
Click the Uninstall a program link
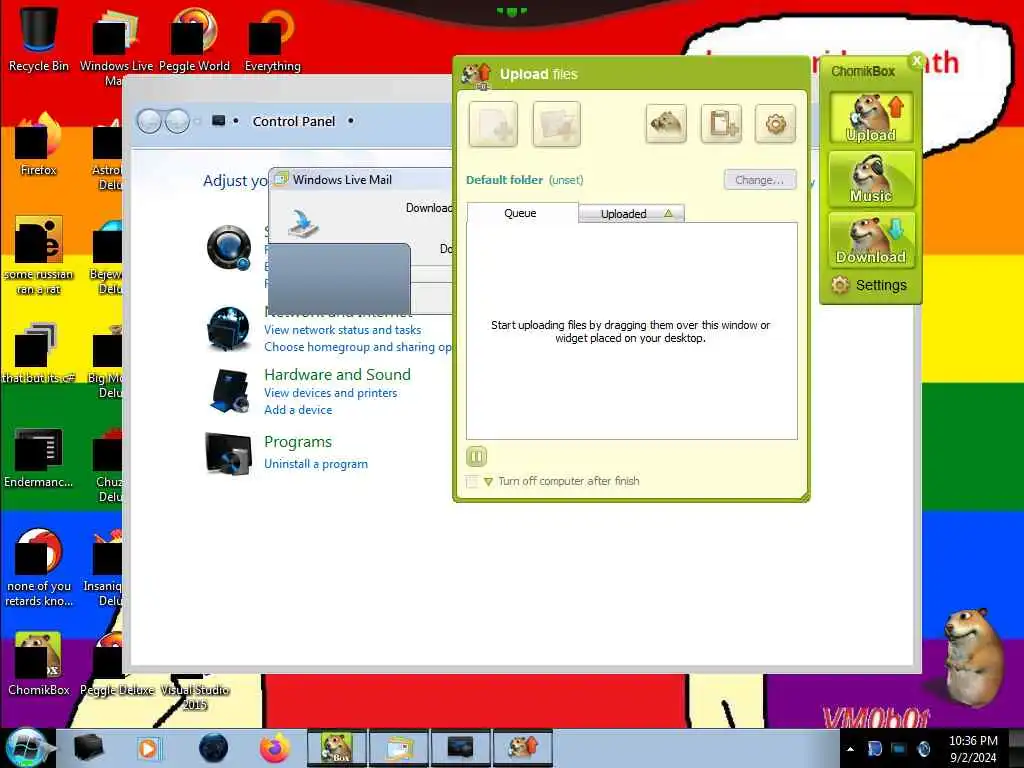point(316,464)
